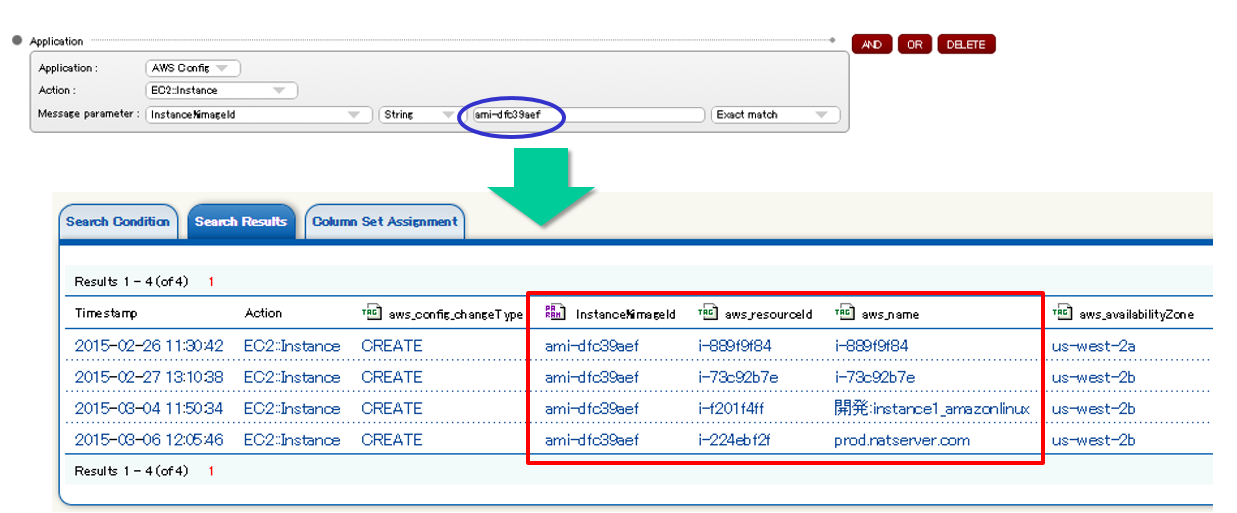Viewport: 1237px width, 513px height.
Task: Open the Action dropdown showing EC2::Instance
Action: (x=221, y=90)
